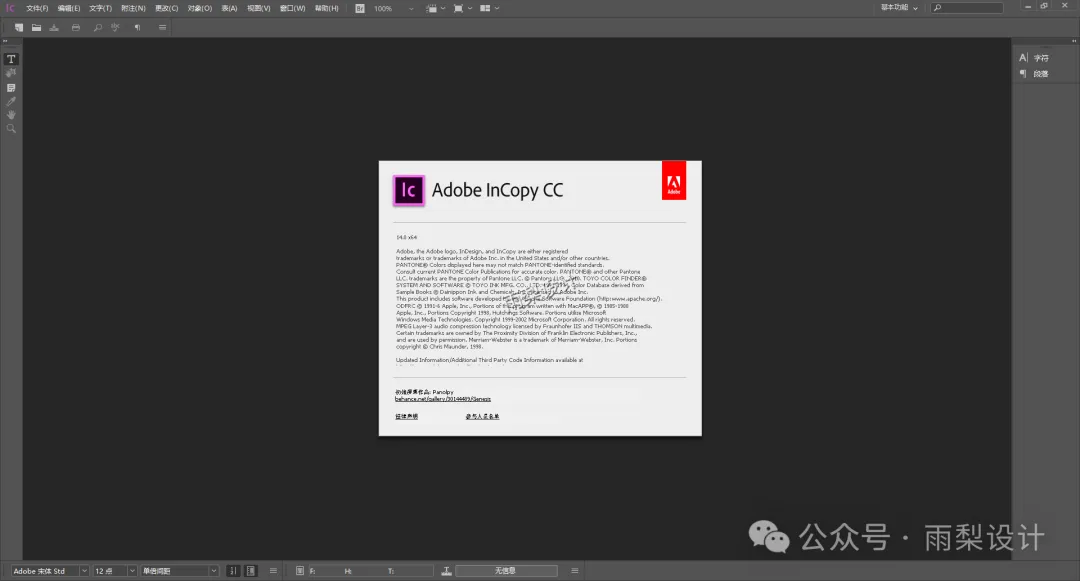This screenshot has height=581, width=1080.
Task: Click the legal notices link in About dialog
Action: (x=406, y=416)
